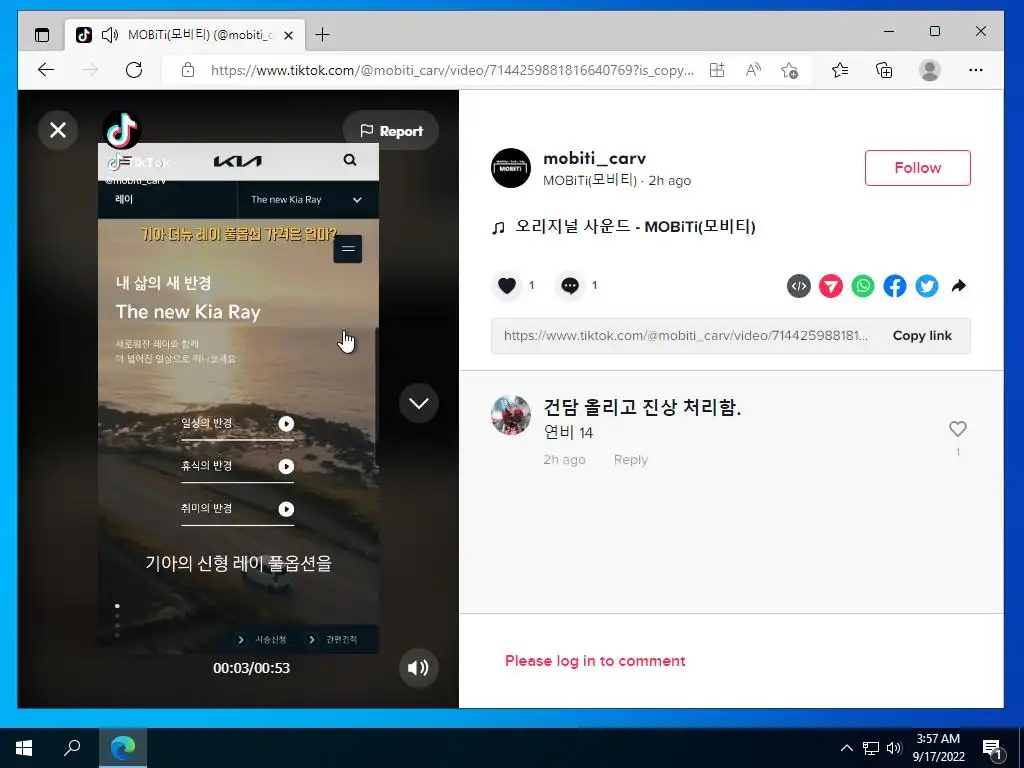Go back in the browser
The image size is (1024, 768).
pos(46,70)
